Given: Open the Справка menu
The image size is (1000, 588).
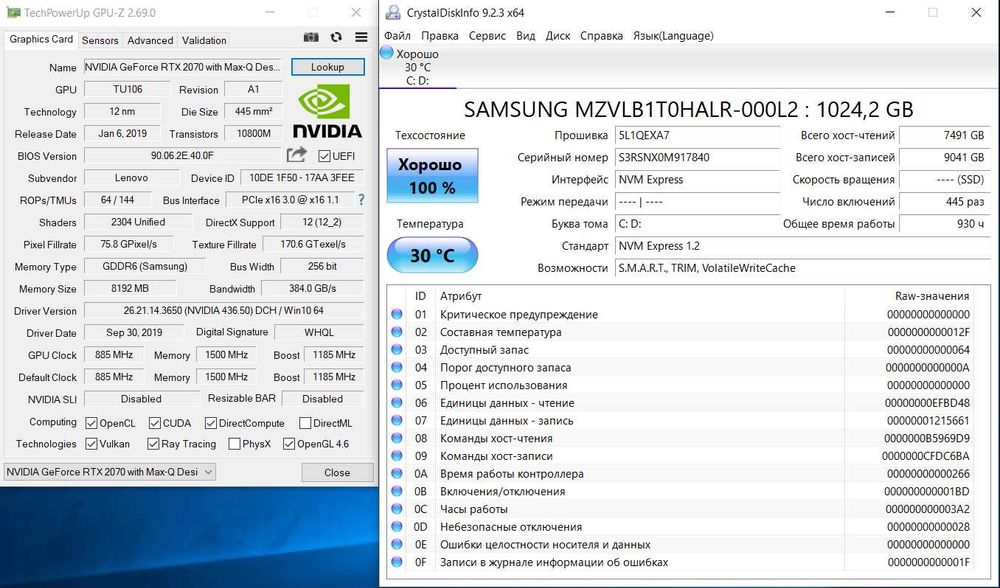Looking at the screenshot, I should (601, 36).
